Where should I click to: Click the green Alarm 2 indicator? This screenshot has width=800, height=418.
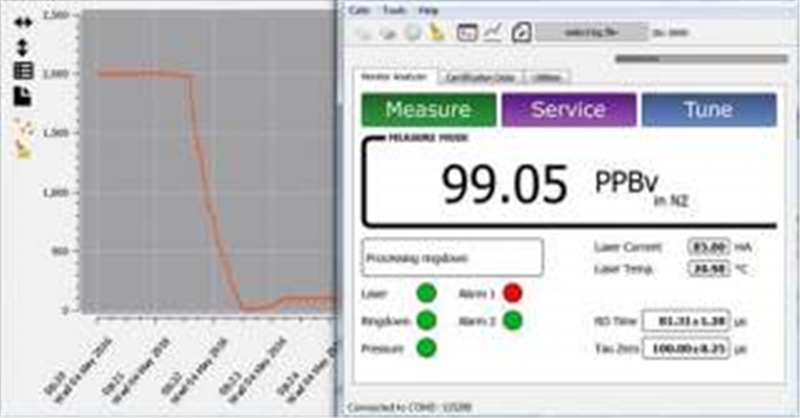[x=513, y=321]
